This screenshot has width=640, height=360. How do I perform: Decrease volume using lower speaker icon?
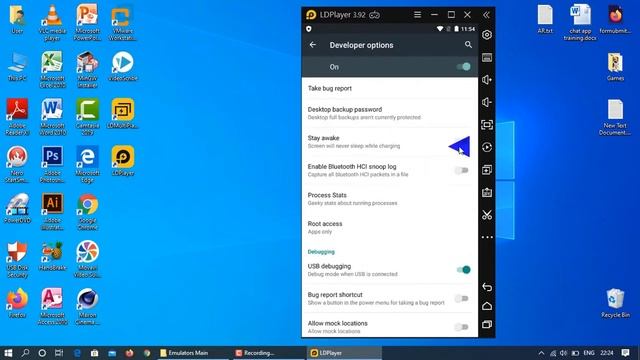(x=487, y=102)
